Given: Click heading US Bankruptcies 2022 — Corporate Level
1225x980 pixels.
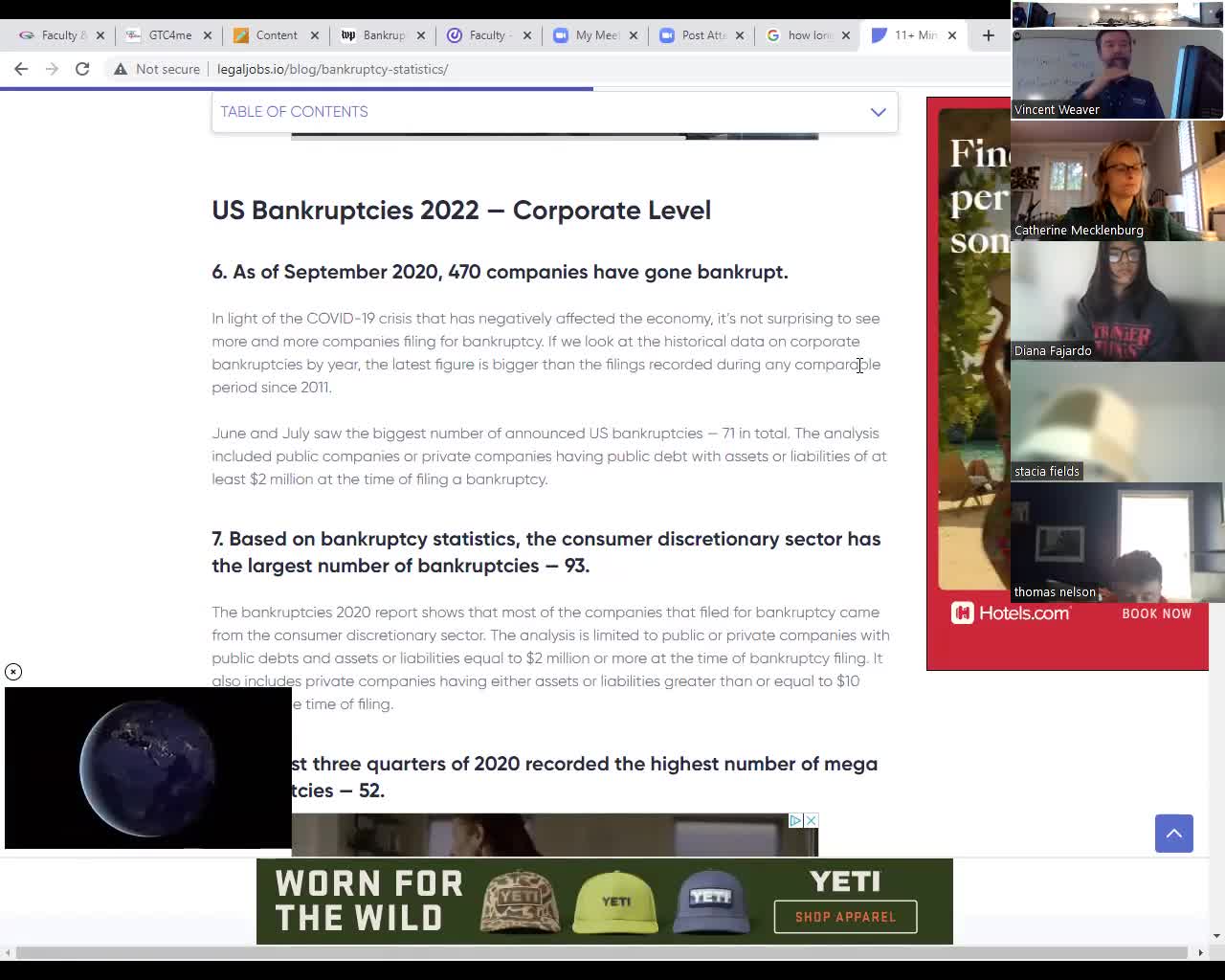Looking at the screenshot, I should (x=461, y=211).
